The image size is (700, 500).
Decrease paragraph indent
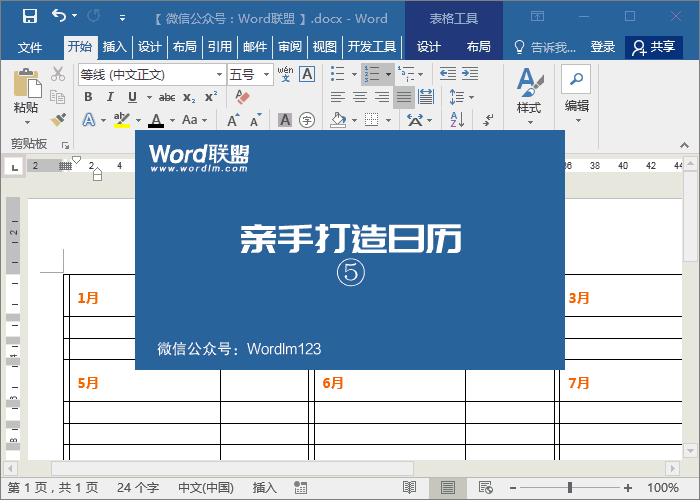pyautogui.click(x=448, y=74)
